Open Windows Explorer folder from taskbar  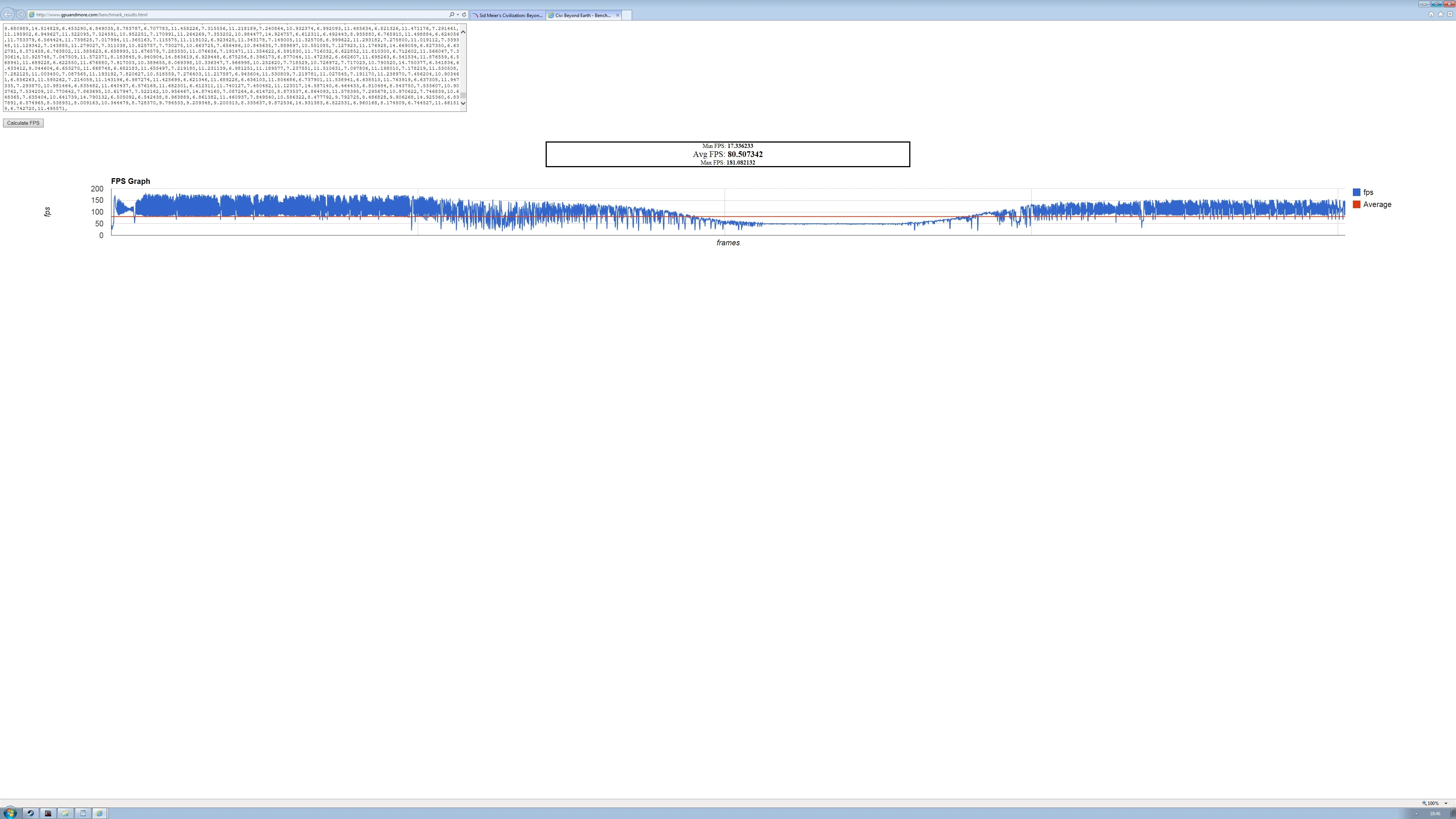click(66, 813)
